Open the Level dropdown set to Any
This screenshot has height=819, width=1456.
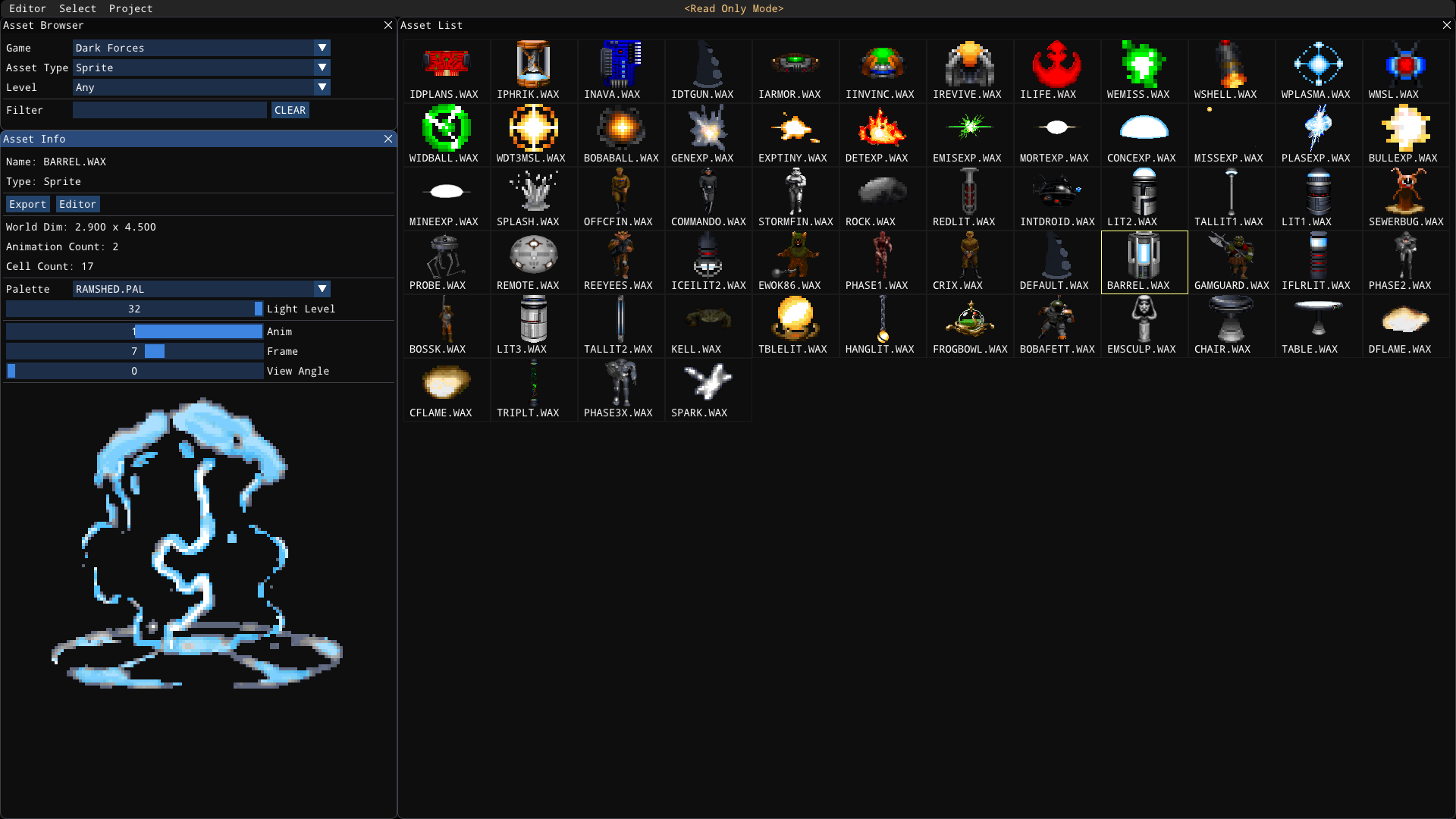[x=201, y=87]
